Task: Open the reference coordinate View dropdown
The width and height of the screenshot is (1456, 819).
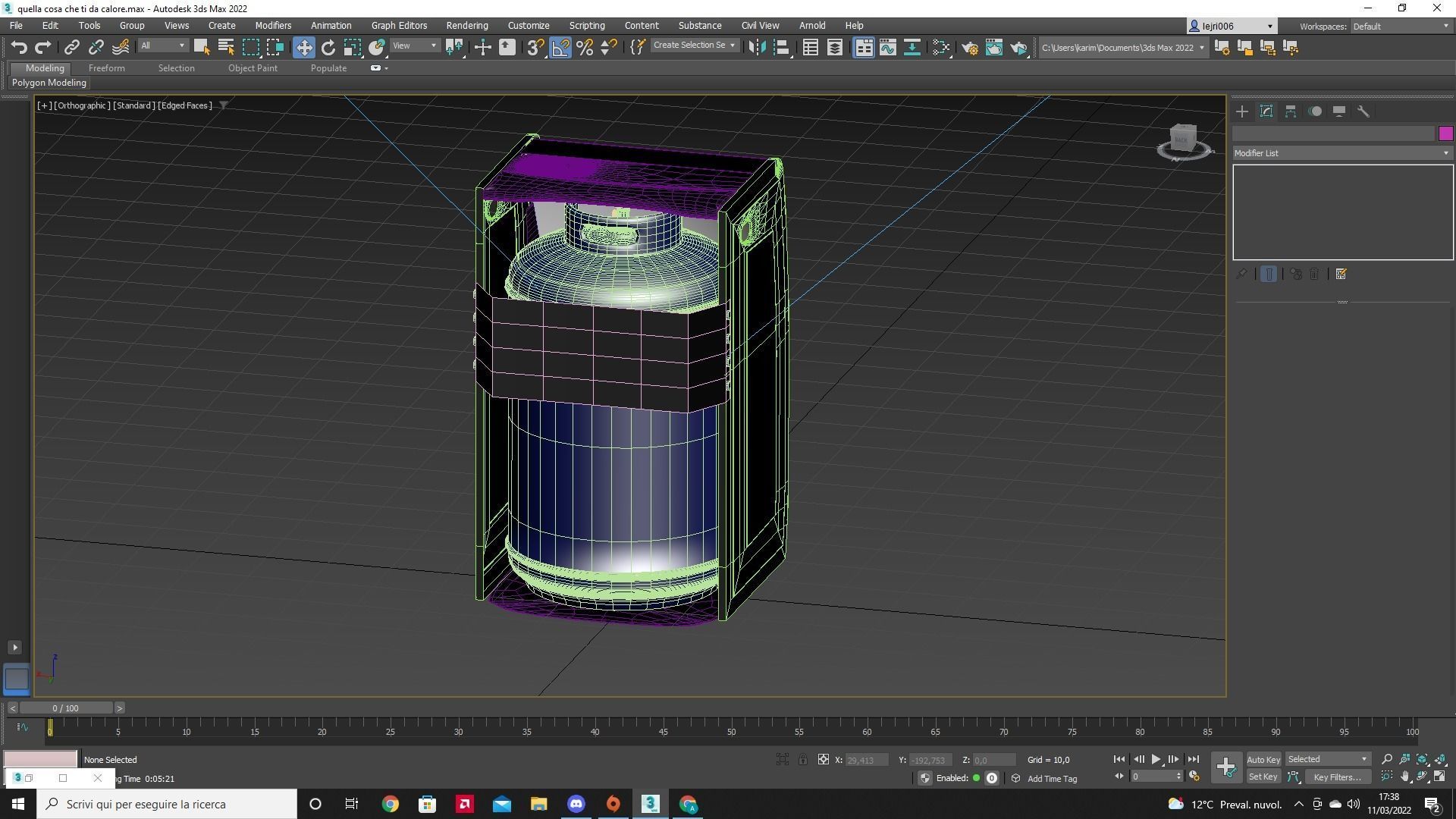Action: (x=415, y=46)
